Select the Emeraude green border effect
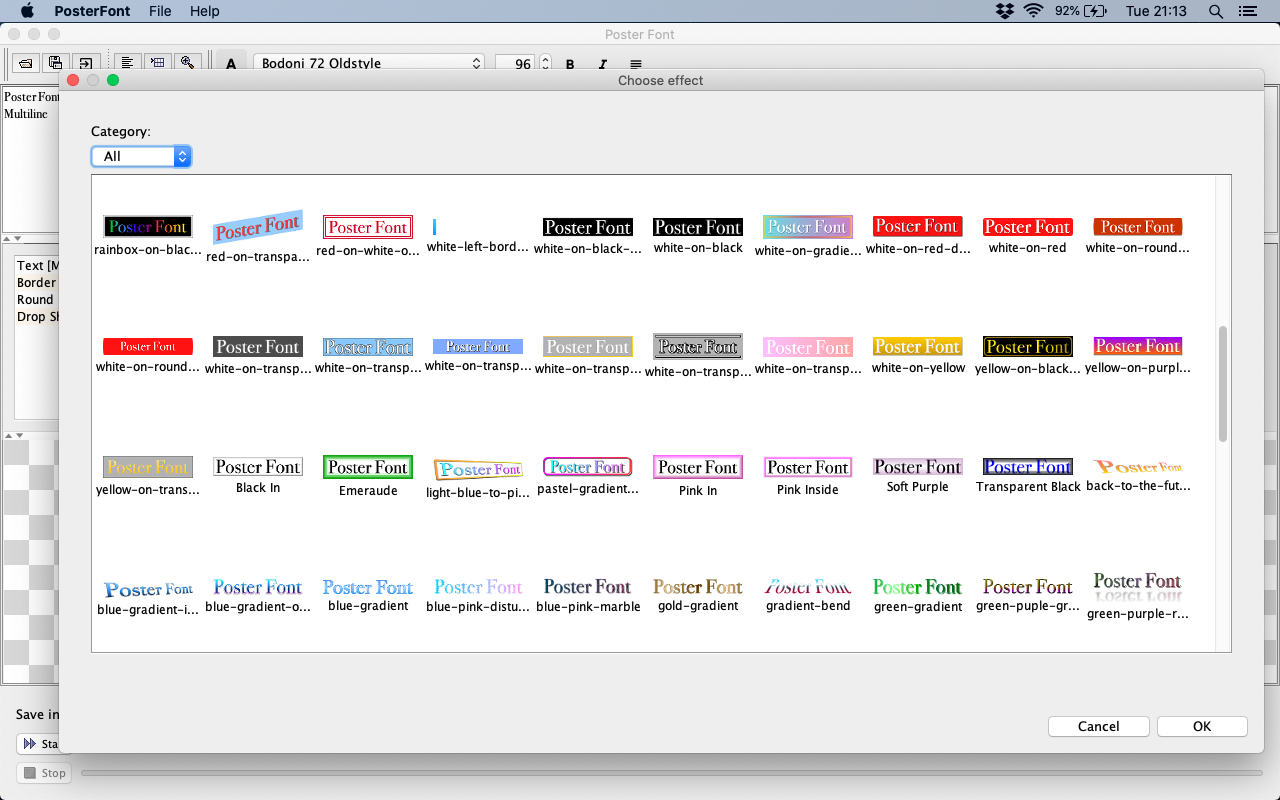Image resolution: width=1280 pixels, height=800 pixels. (x=368, y=467)
